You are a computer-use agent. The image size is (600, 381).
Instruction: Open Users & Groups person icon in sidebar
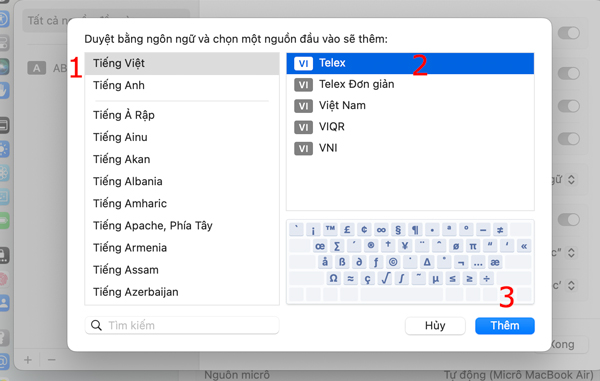(x=3, y=303)
